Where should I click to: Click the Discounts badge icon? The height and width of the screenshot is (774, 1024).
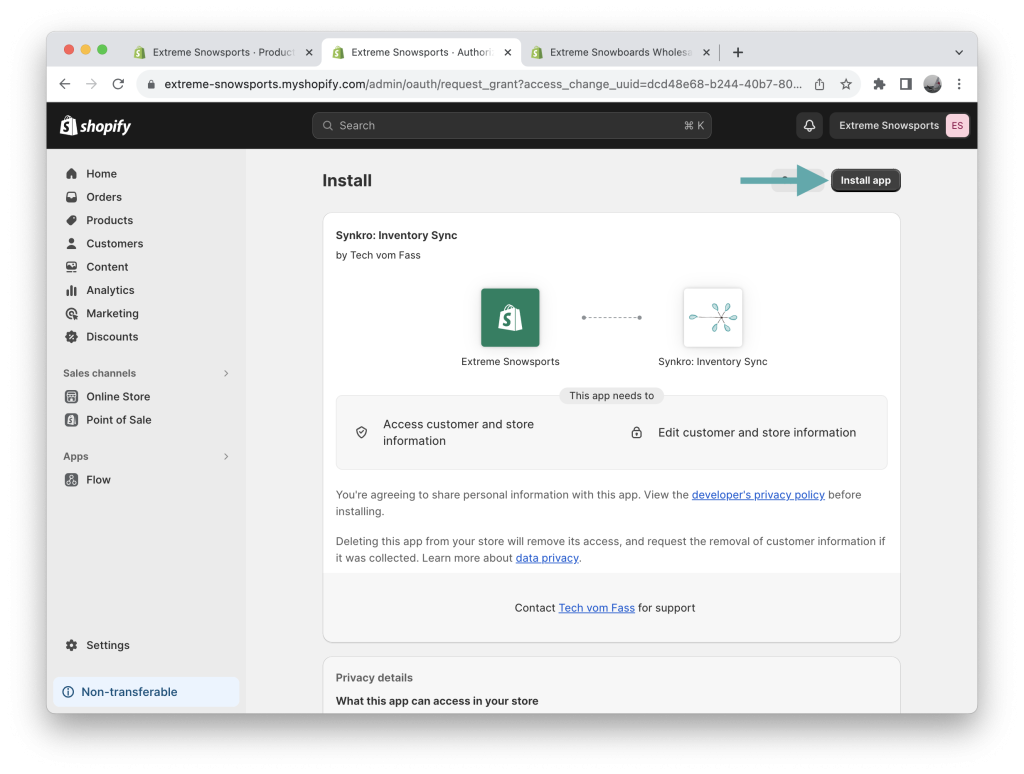point(72,336)
